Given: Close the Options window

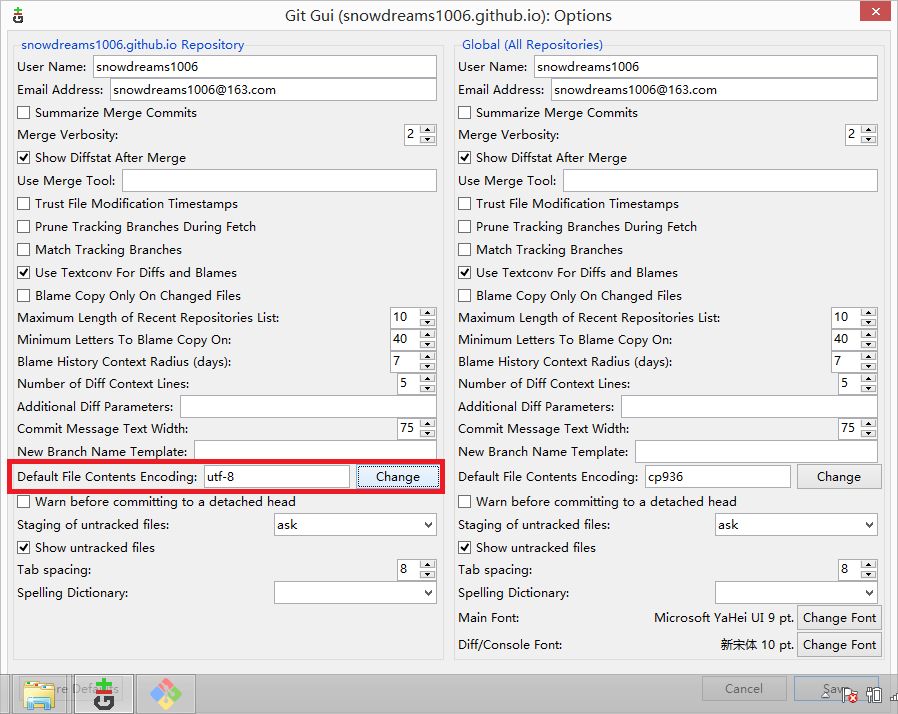Looking at the screenshot, I should point(875,11).
